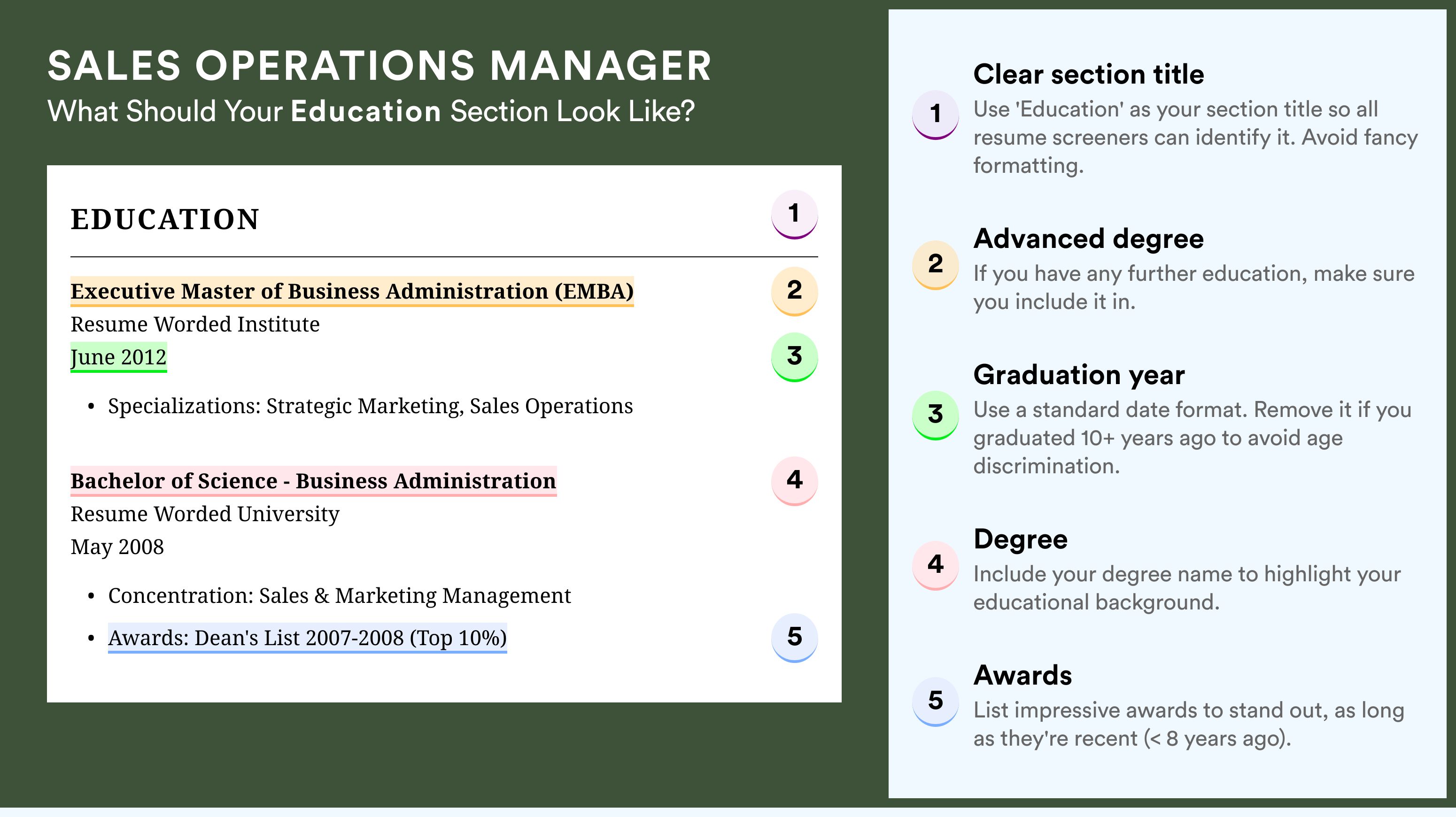Click 'What Should Your Education Section Look Like?' subtitle
The width and height of the screenshot is (1456, 817).
(x=371, y=111)
